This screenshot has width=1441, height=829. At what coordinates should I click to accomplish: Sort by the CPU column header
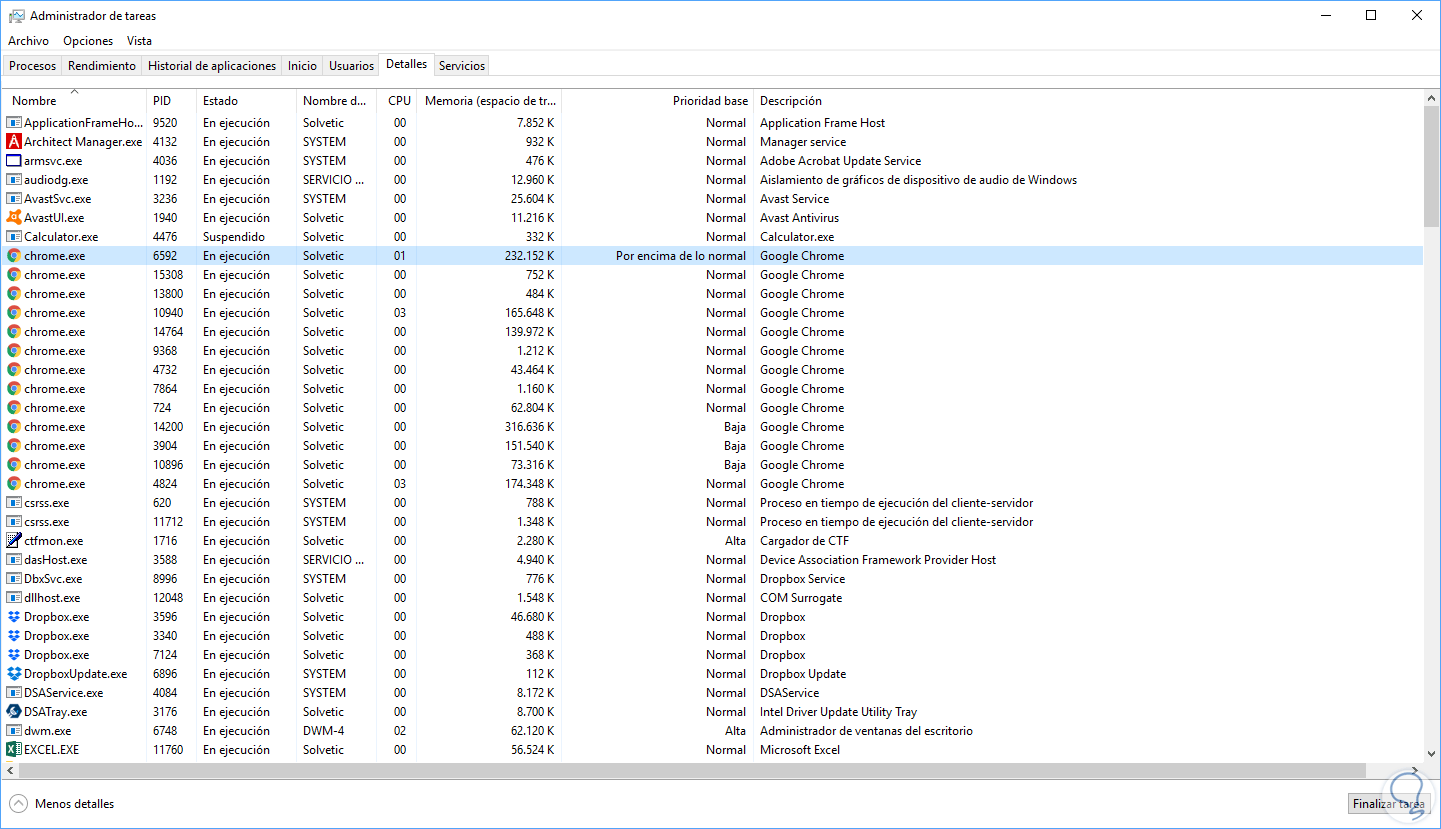click(397, 101)
